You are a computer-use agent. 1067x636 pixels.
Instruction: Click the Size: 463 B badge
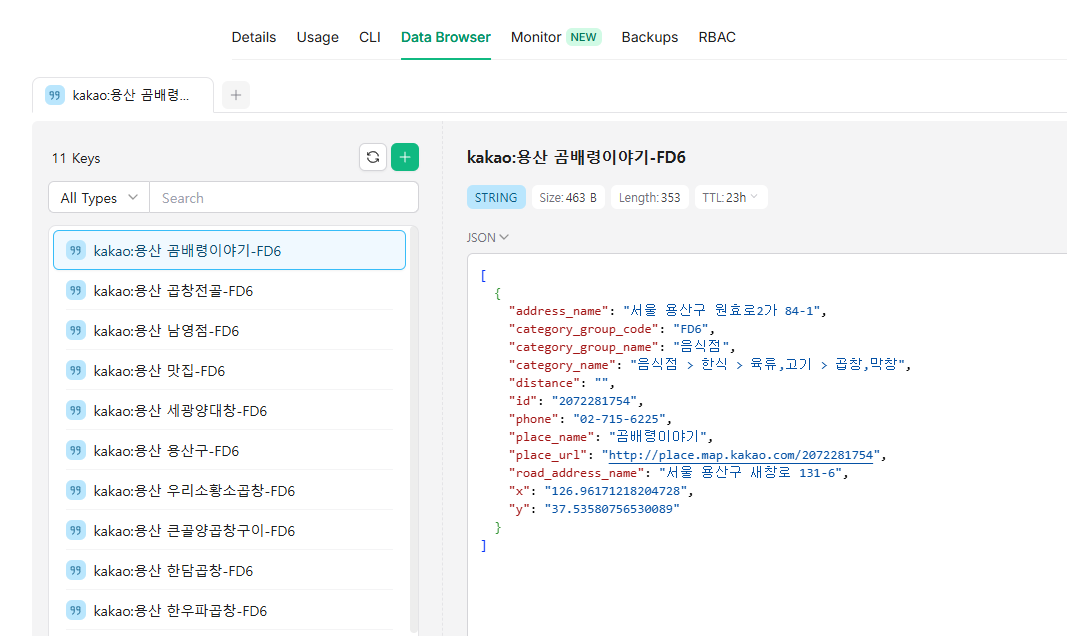pyautogui.click(x=568, y=197)
